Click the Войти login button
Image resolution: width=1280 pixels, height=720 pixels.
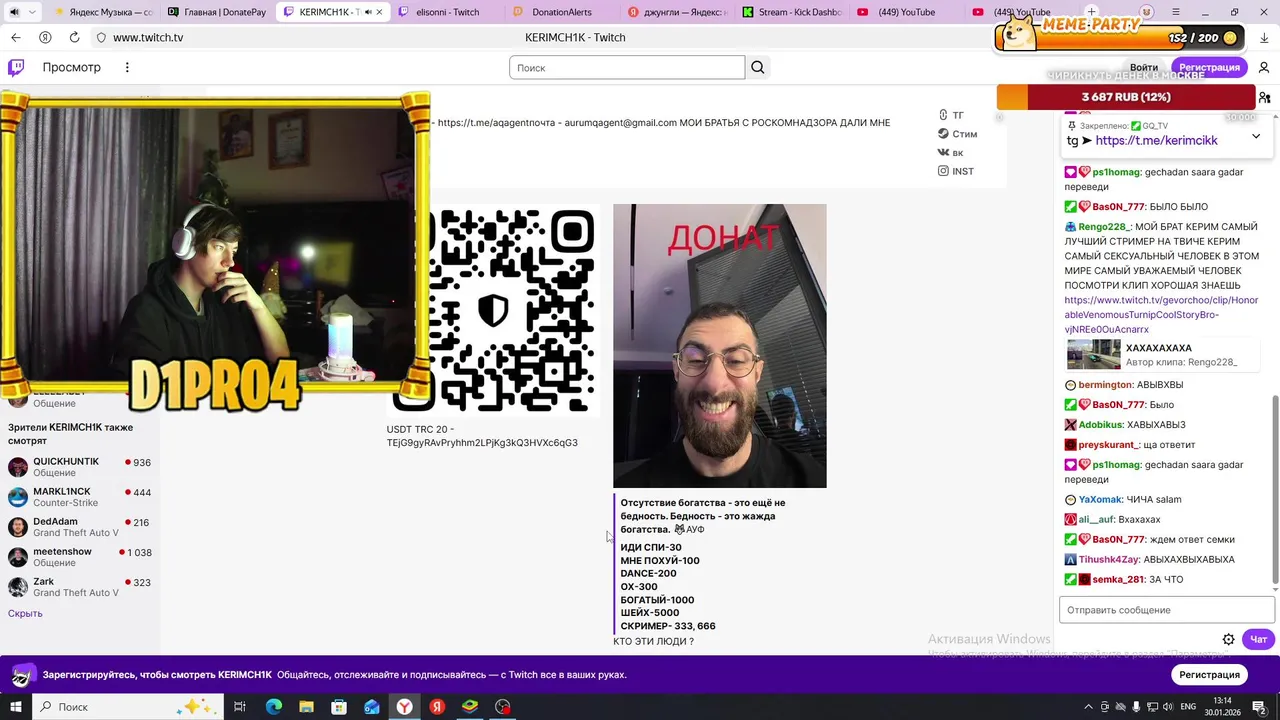point(1144,68)
